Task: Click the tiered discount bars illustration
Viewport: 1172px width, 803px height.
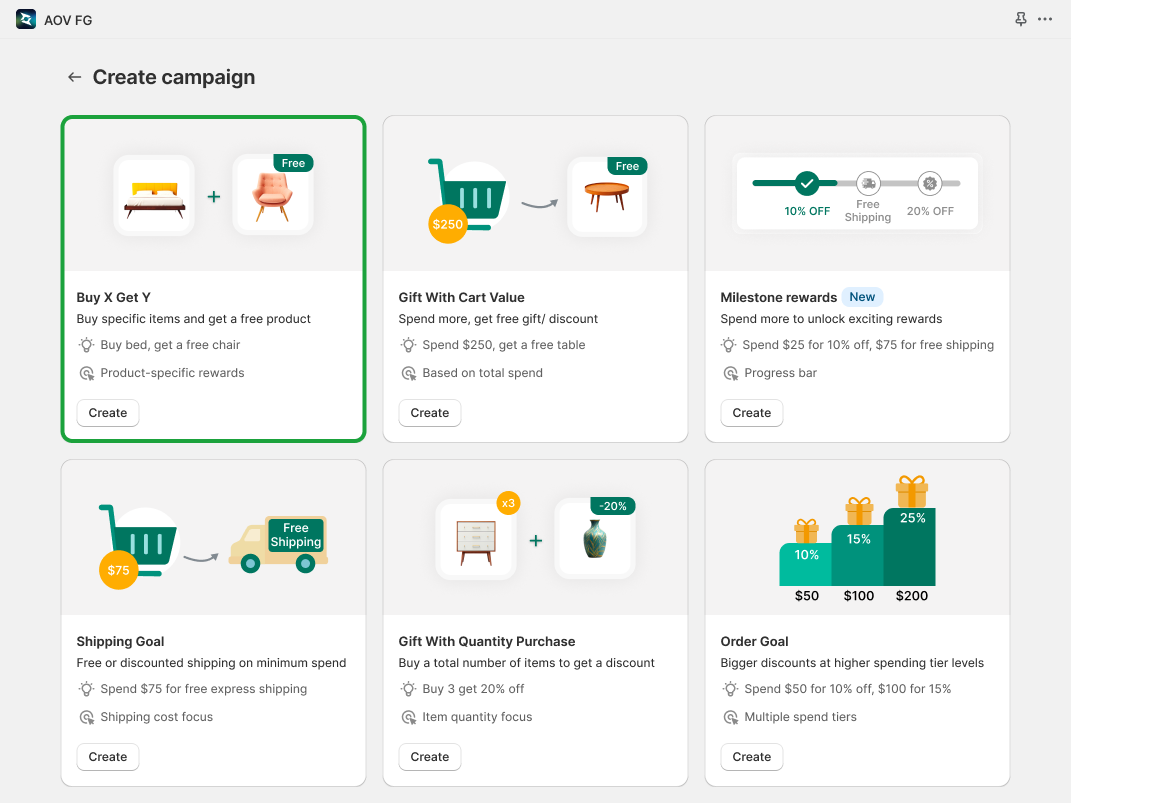Action: [857, 540]
